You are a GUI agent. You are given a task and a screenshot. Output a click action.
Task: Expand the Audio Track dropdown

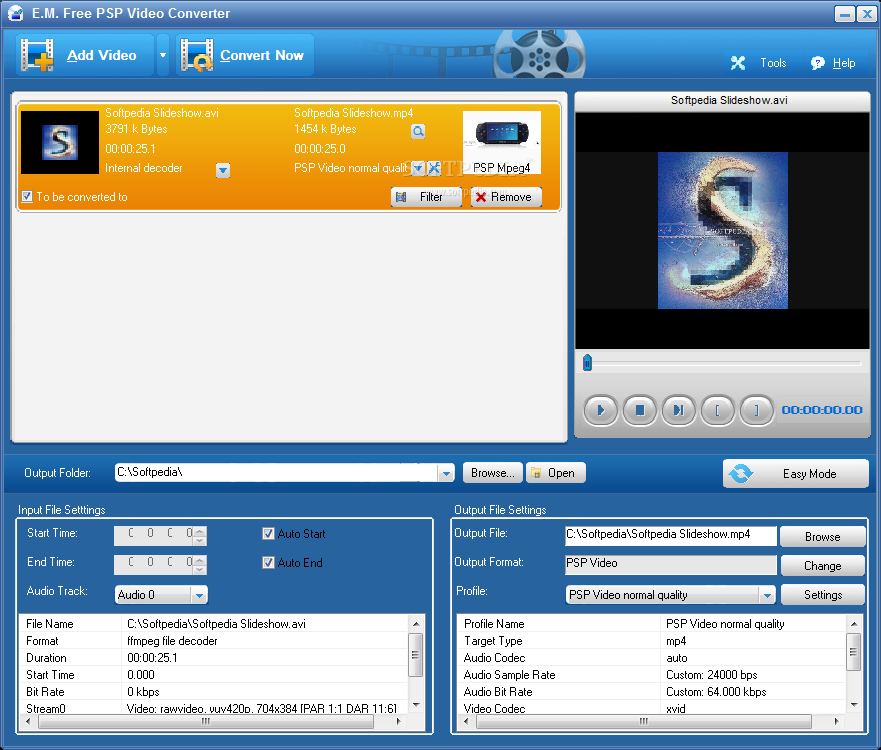pos(199,595)
